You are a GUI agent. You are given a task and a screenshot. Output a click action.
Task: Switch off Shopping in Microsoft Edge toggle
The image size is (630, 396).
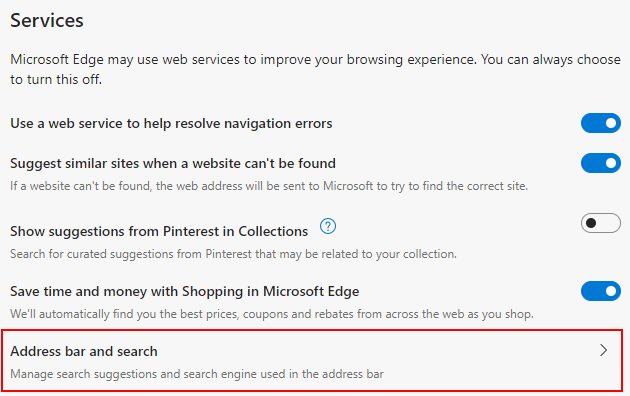pyautogui.click(x=601, y=291)
